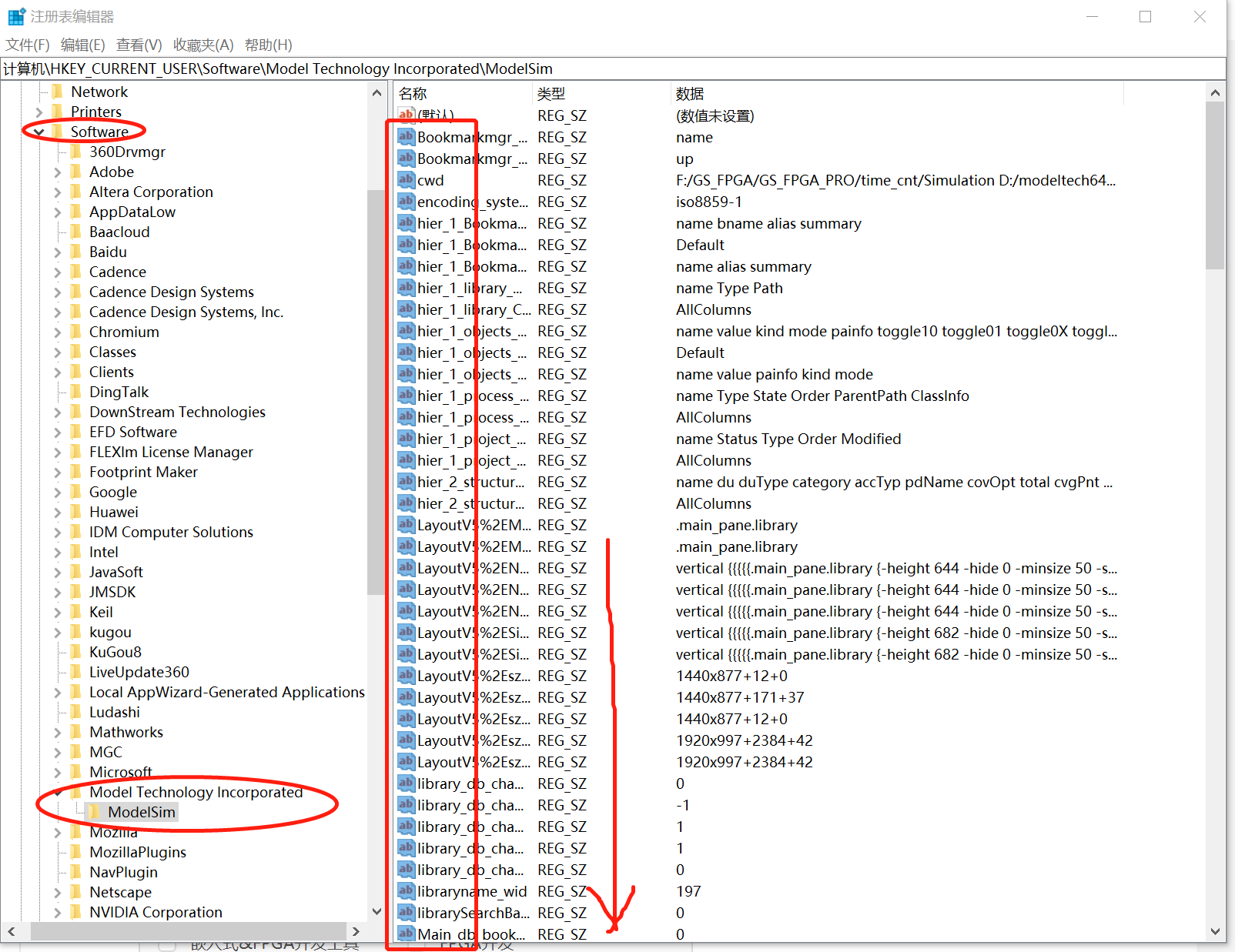Click the registry path address bar

[x=308, y=68]
